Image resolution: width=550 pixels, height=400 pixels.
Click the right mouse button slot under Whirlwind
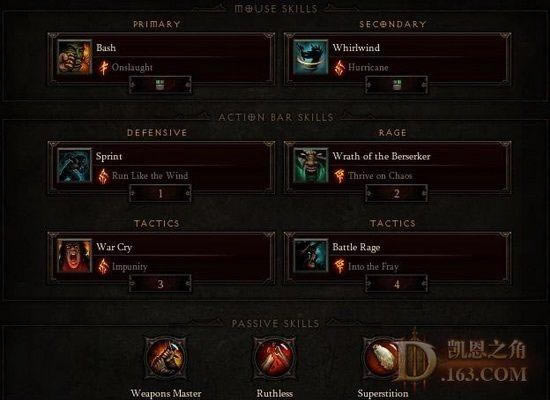click(396, 85)
